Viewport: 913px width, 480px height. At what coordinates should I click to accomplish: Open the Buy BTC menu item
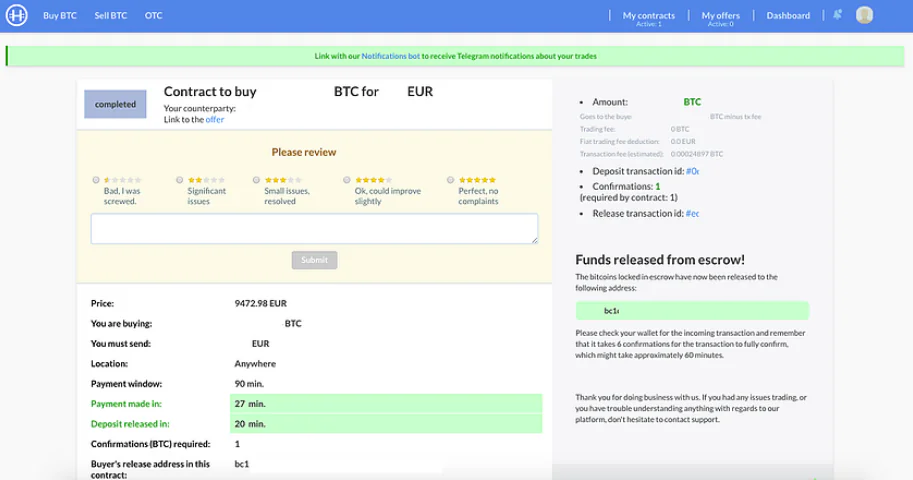(60, 16)
